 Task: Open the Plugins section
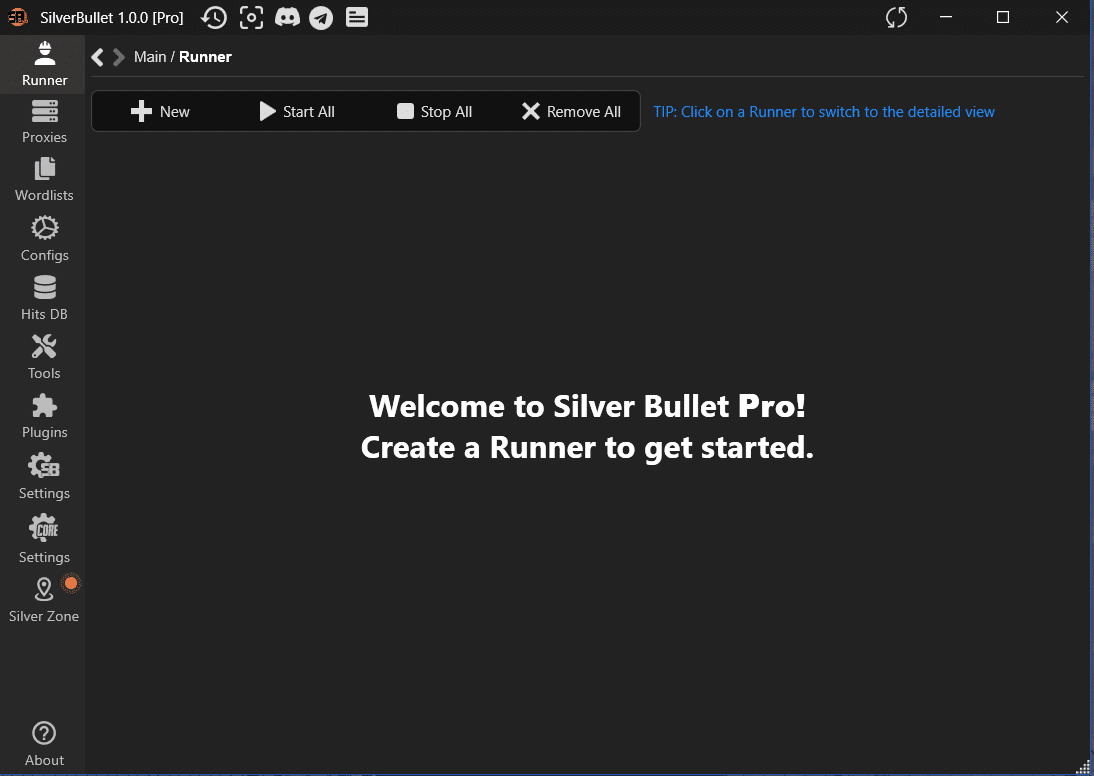(x=44, y=415)
